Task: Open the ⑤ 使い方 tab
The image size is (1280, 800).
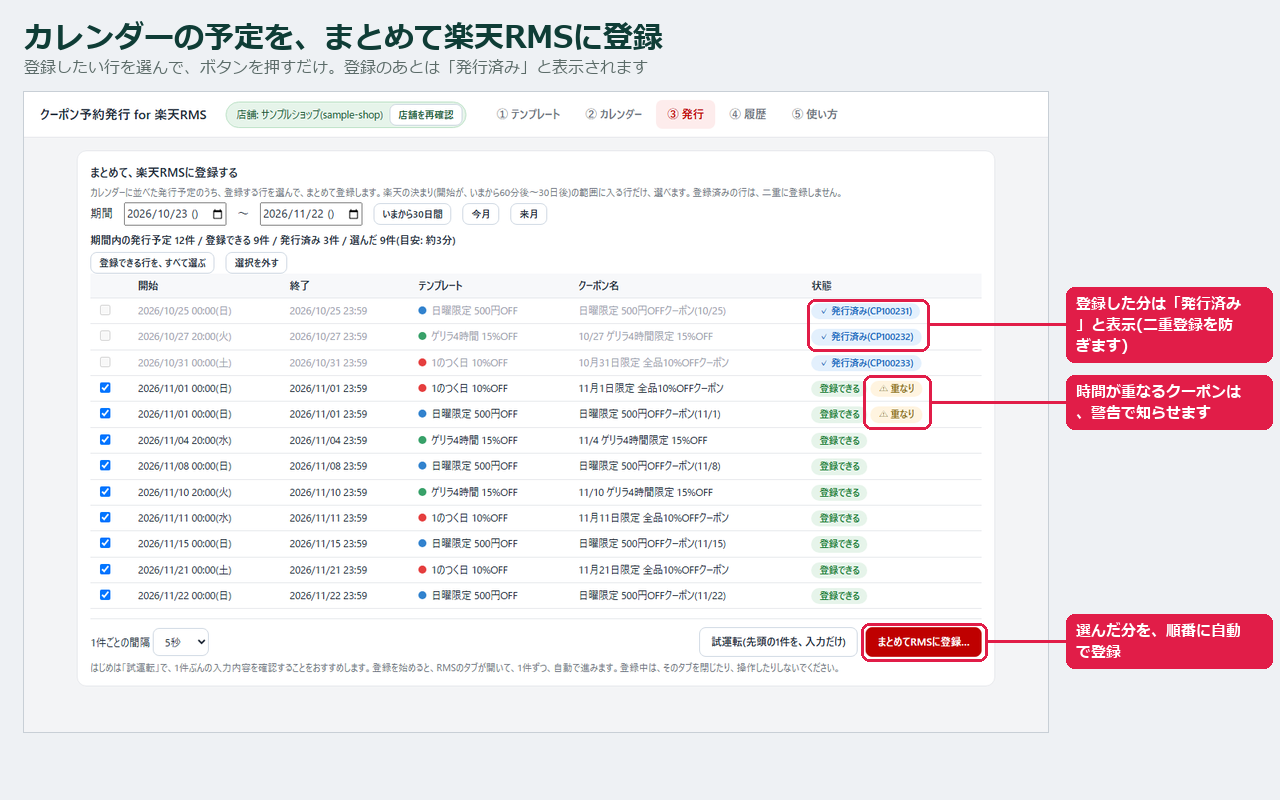Action: pyautogui.click(x=815, y=115)
